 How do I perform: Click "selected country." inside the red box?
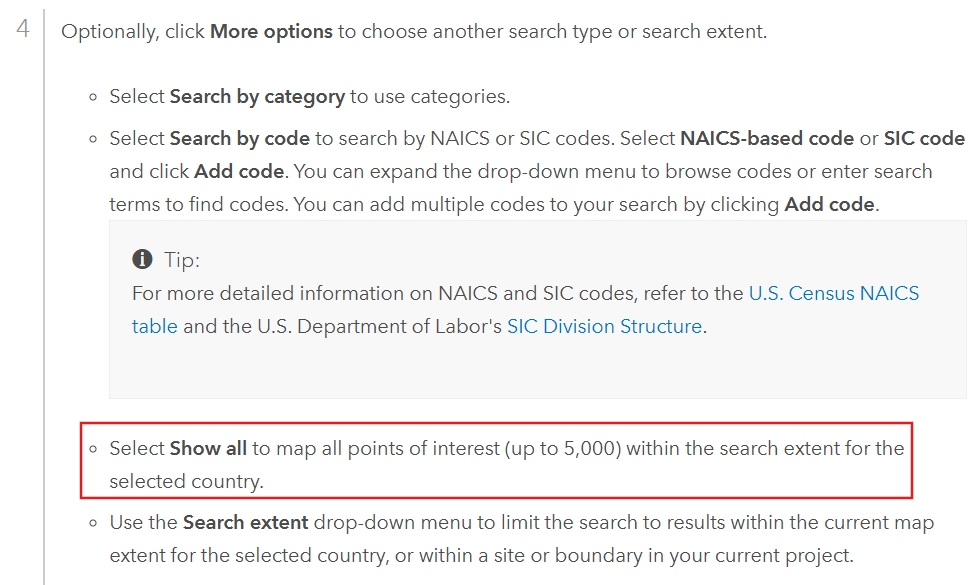click(186, 481)
